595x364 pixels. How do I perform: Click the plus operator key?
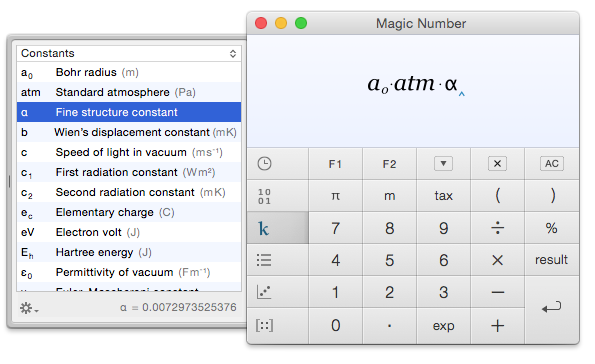(x=497, y=326)
